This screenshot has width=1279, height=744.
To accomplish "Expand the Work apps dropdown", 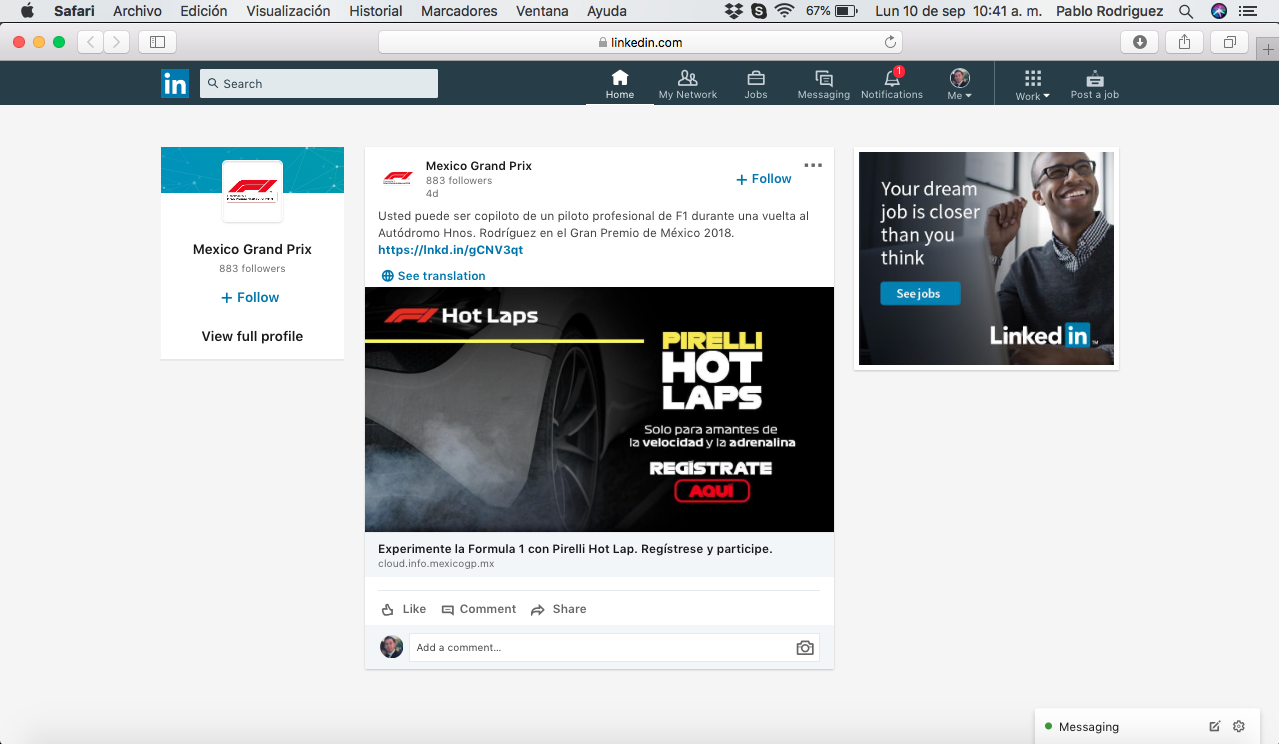I will pyautogui.click(x=1033, y=84).
